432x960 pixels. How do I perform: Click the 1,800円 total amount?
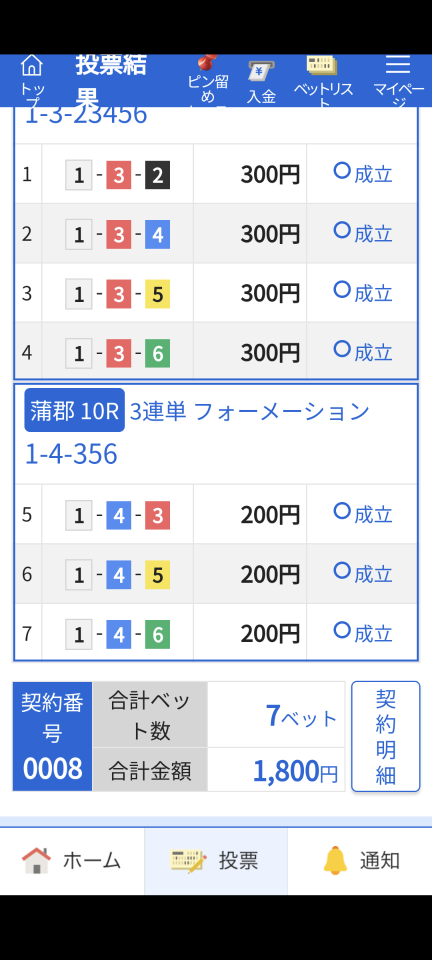click(295, 771)
